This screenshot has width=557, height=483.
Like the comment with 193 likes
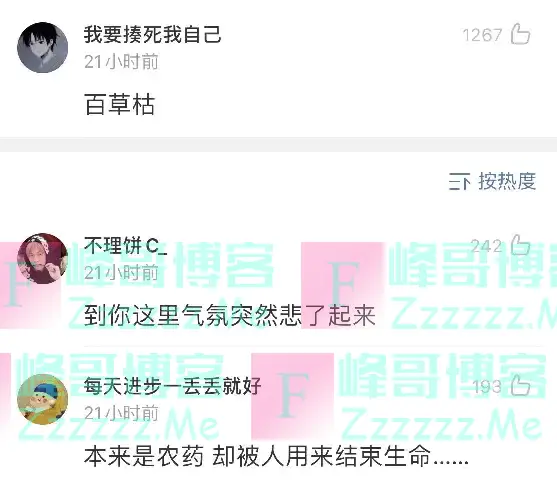pos(520,385)
